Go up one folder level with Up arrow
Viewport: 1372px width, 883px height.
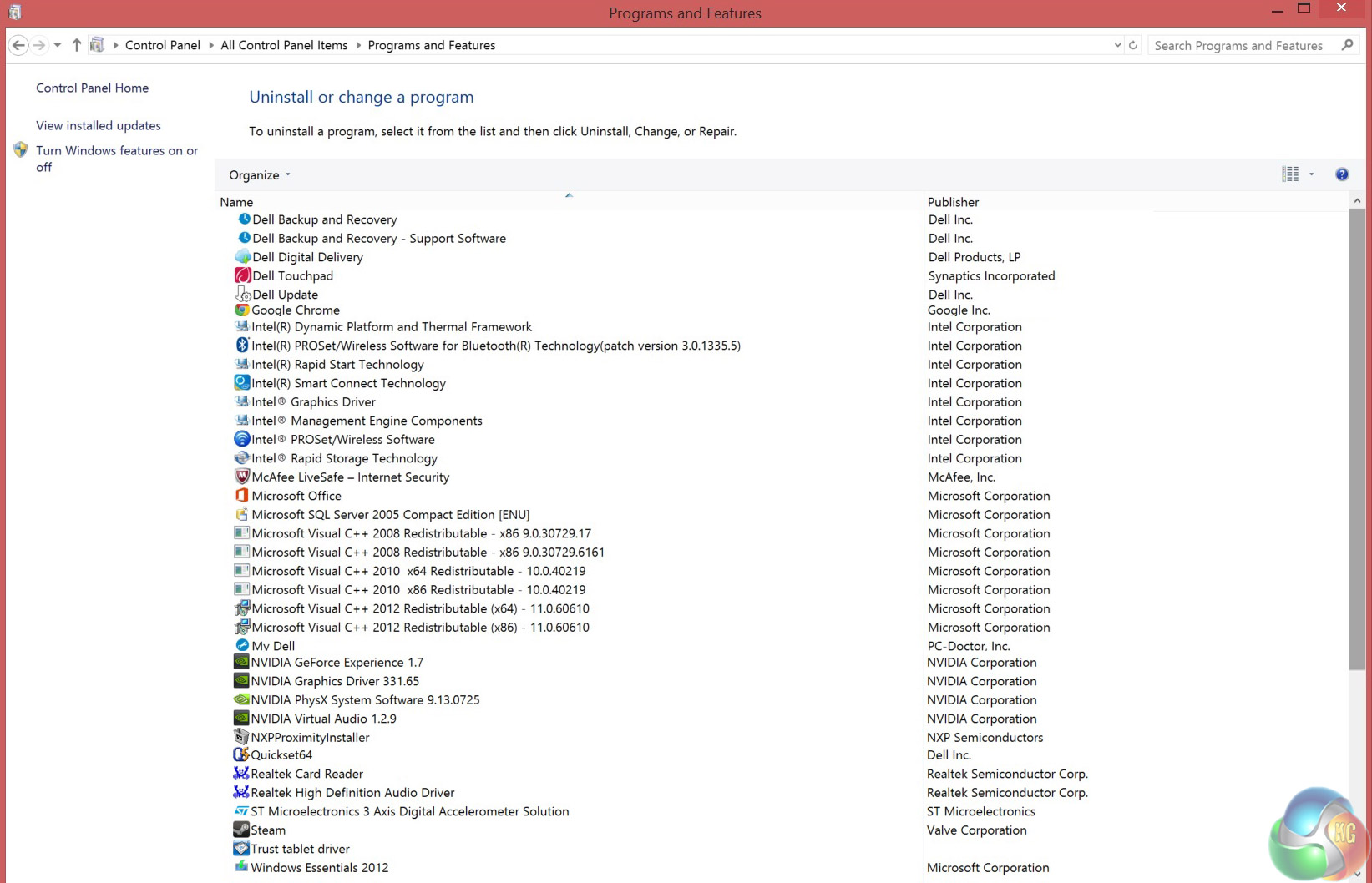pos(76,45)
